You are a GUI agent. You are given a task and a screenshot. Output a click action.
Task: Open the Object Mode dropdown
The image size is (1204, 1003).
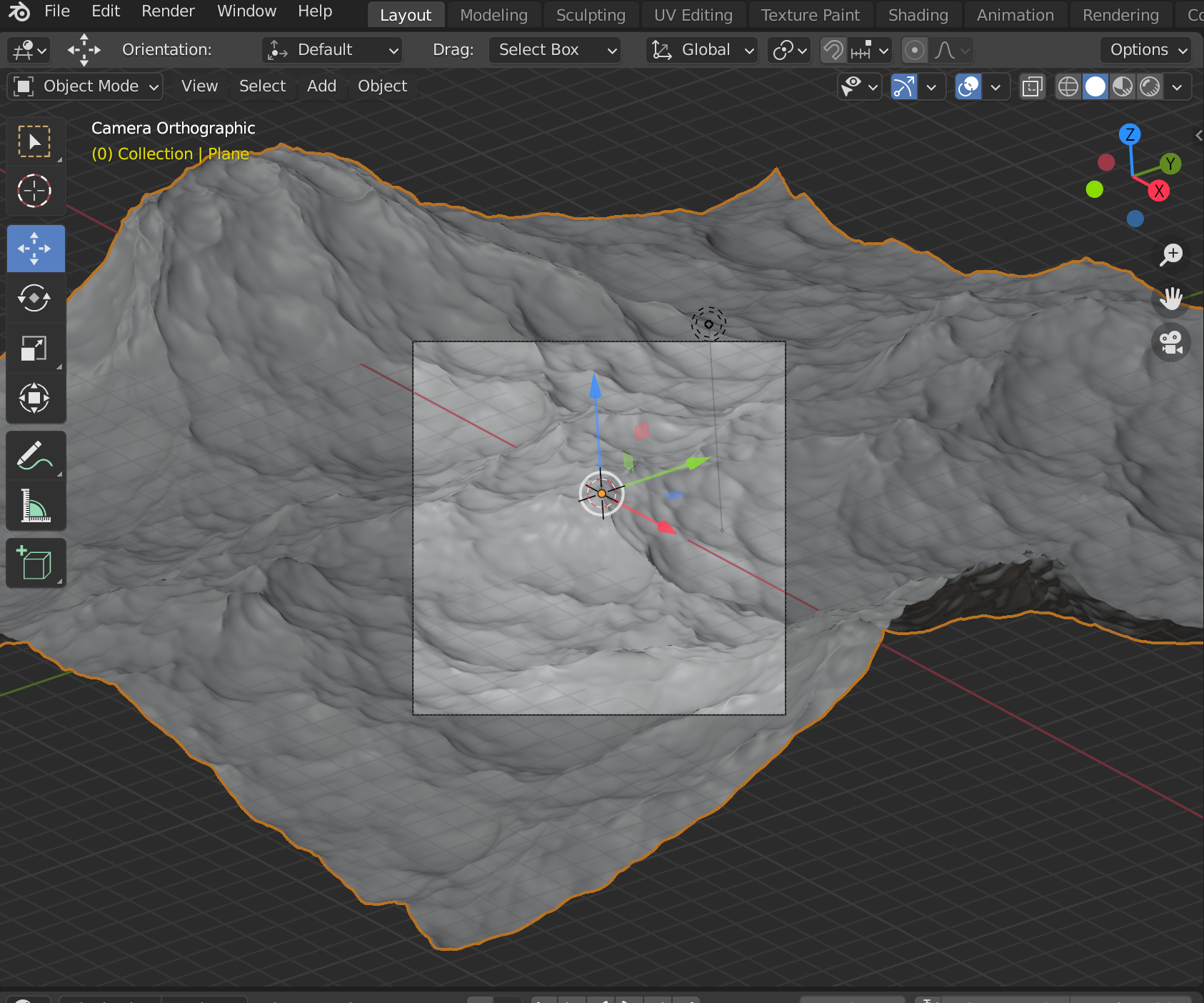tap(85, 86)
